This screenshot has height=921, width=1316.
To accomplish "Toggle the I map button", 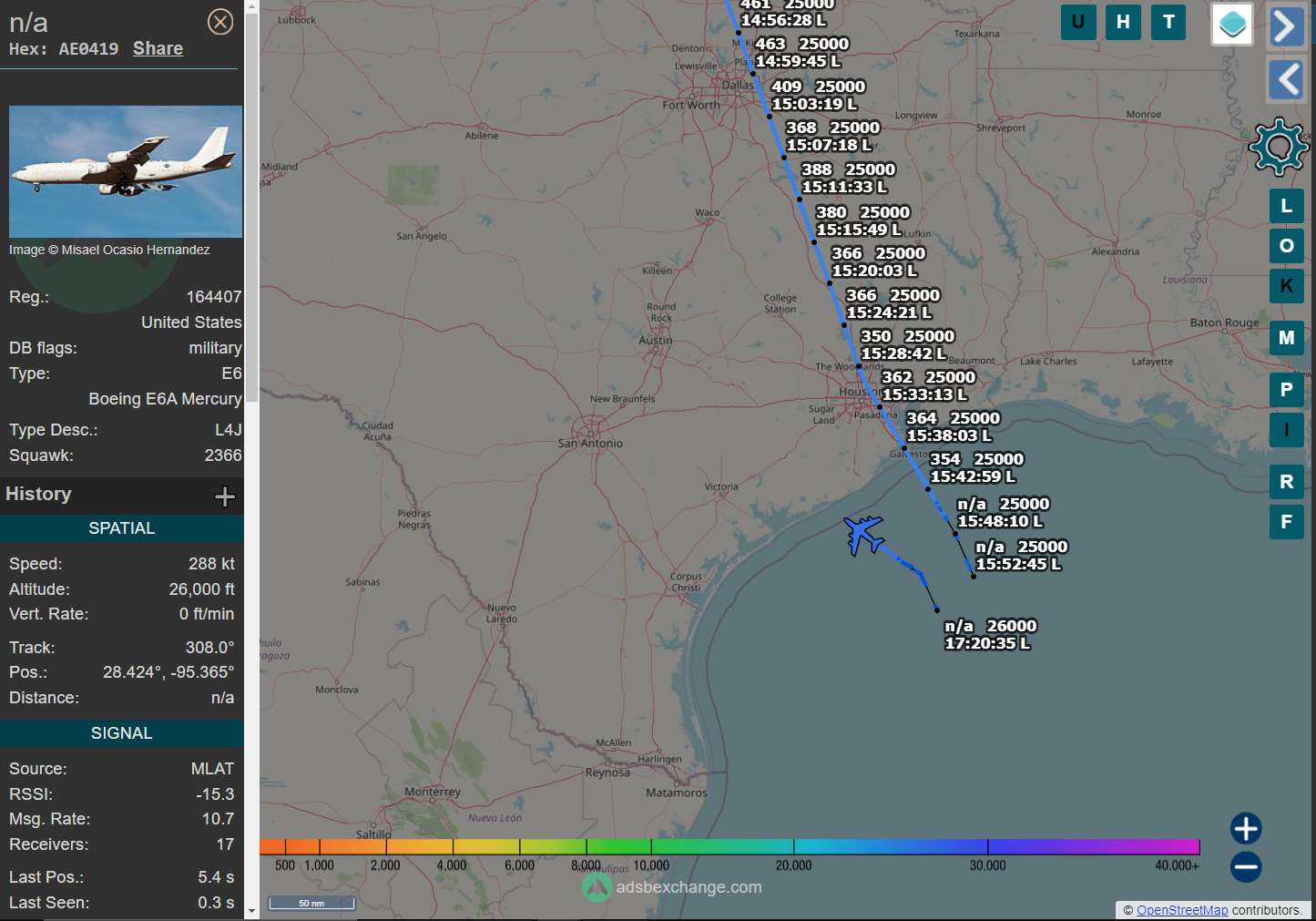I will [x=1287, y=430].
